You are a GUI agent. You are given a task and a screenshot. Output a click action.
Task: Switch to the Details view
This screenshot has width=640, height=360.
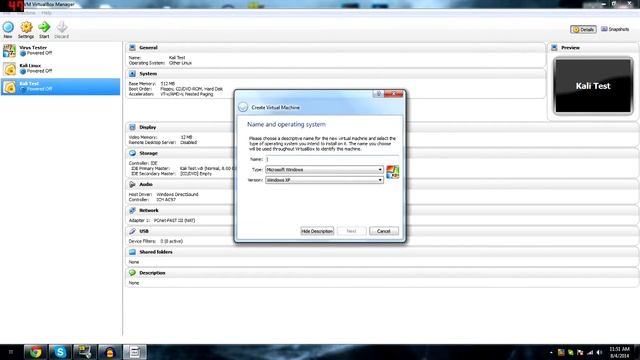pyautogui.click(x=583, y=29)
